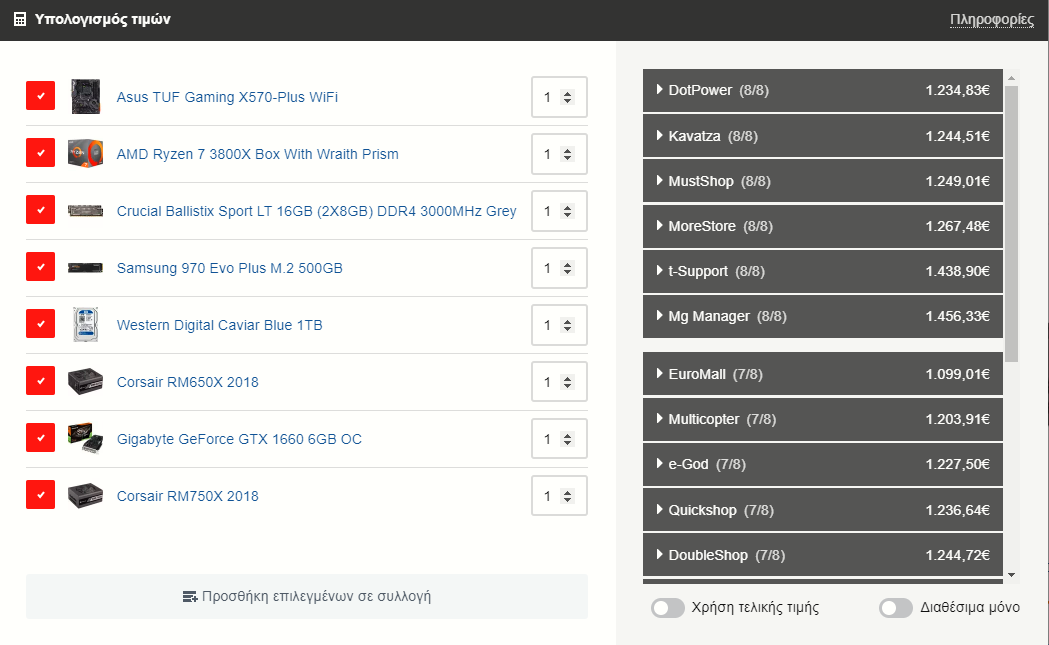The width and height of the screenshot is (1049, 645).
Task: Click the quantity field for Western Digital Caviar
Action: (x=559, y=325)
